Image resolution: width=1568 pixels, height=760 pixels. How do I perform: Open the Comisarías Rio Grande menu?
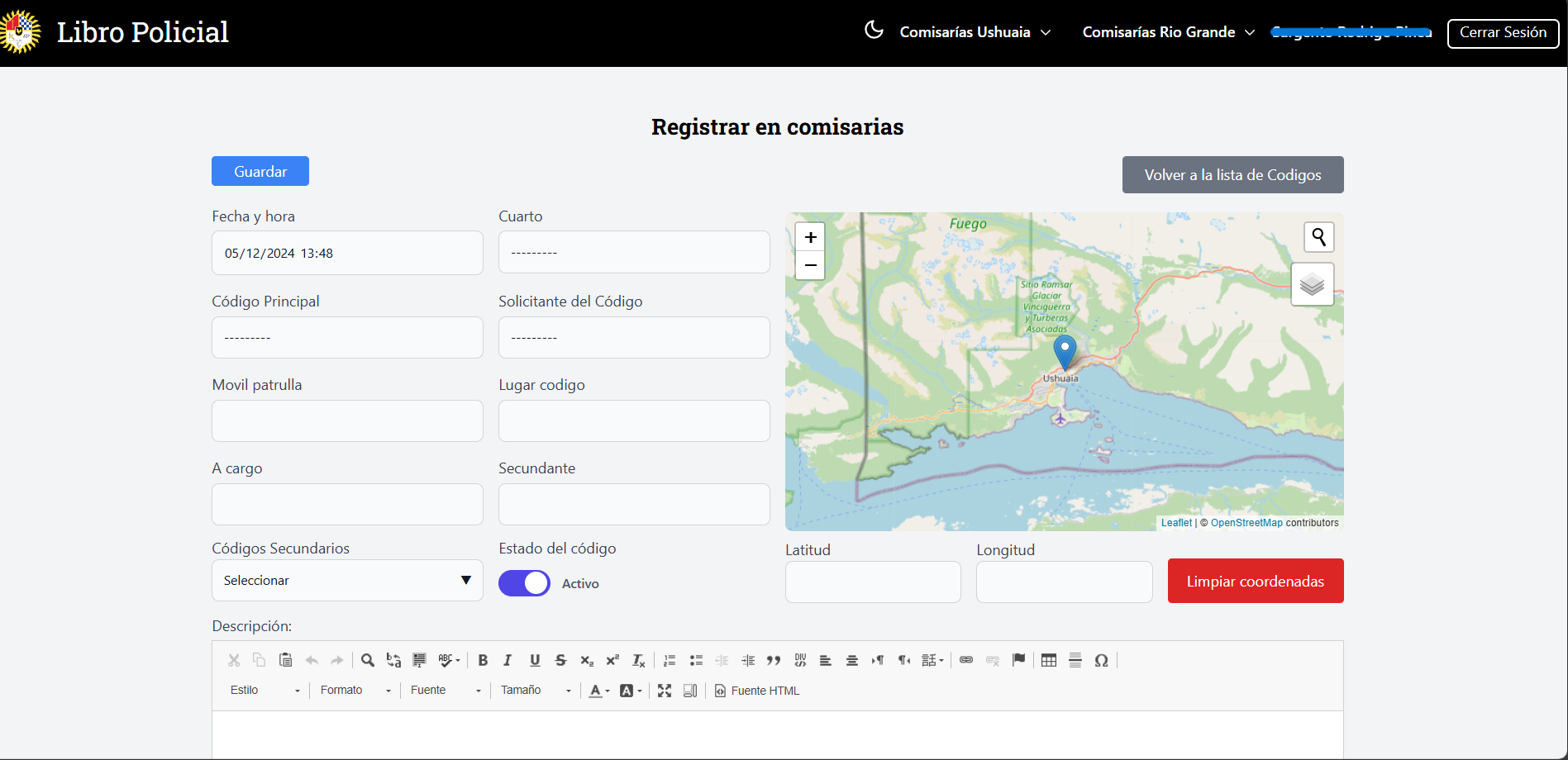tap(1168, 32)
